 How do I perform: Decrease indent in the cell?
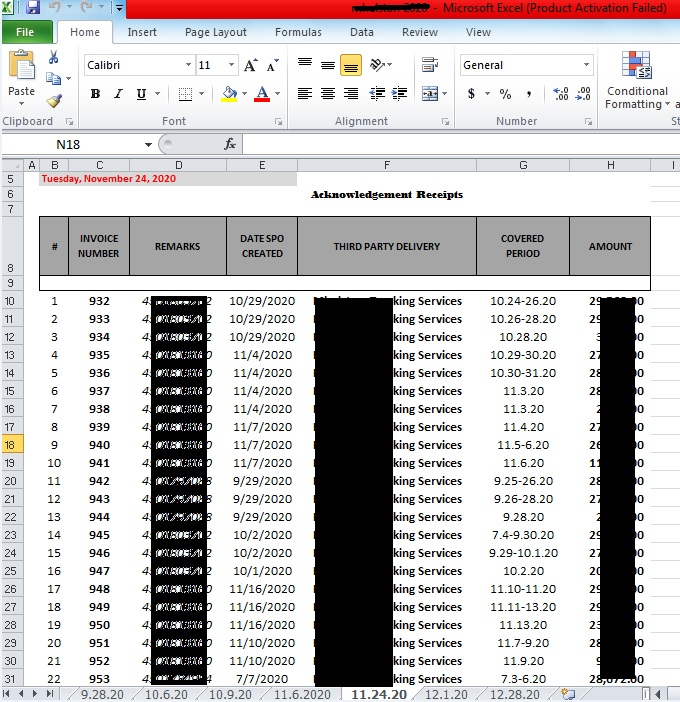click(x=377, y=94)
